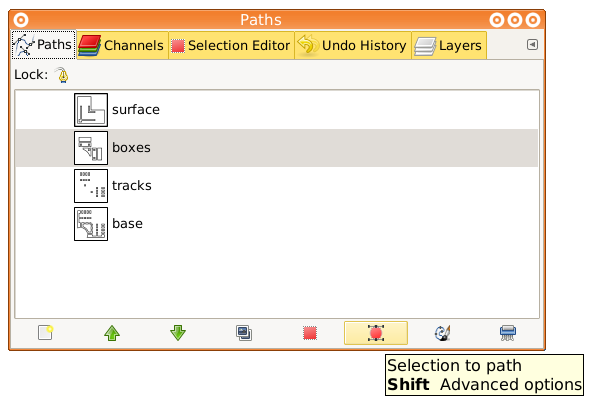Screen dimensions: 595x407
Task: Select the surface path row
Action: tap(277, 110)
